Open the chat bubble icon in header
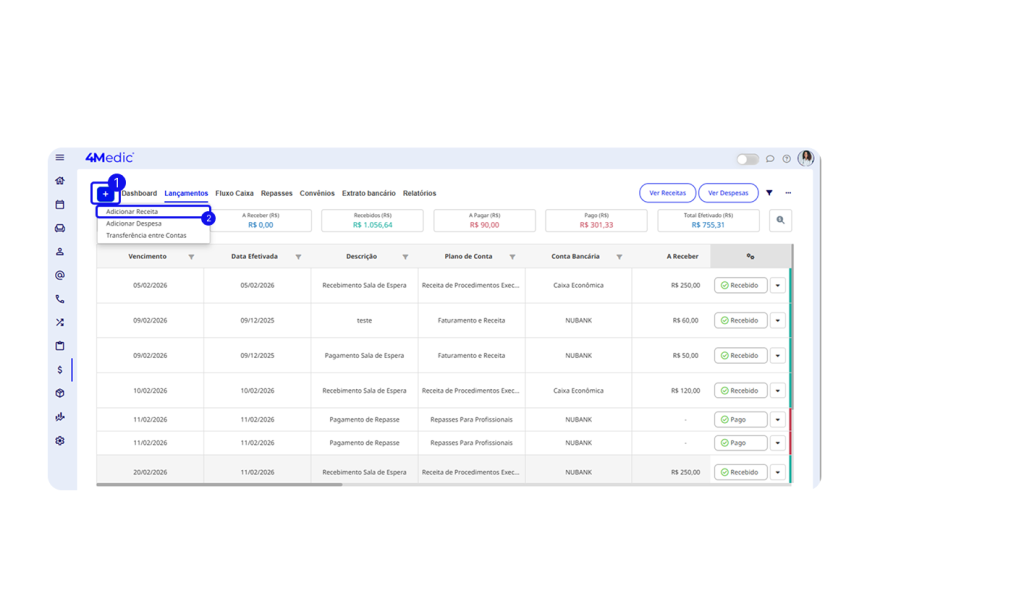The width and height of the screenshot is (1024, 598). 770,158
